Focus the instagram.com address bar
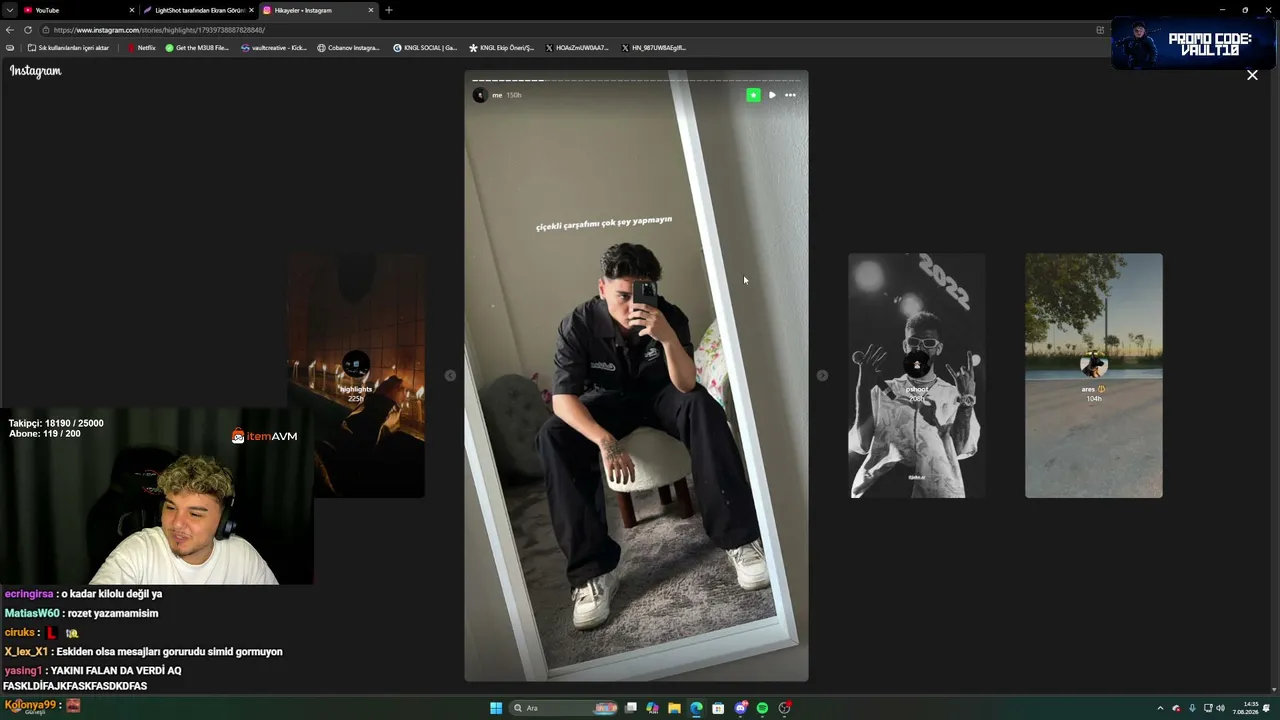 click(x=570, y=30)
